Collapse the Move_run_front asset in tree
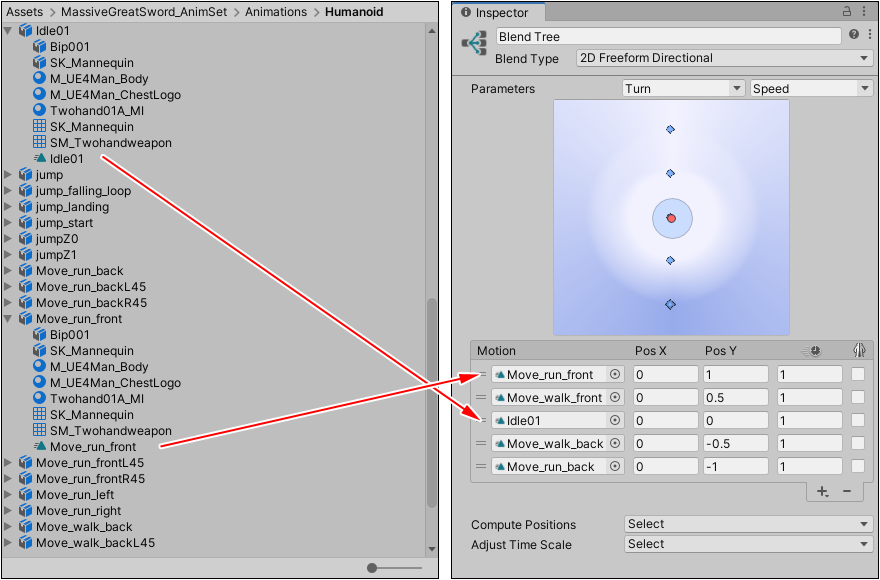This screenshot has height=580, width=880. coord(9,319)
